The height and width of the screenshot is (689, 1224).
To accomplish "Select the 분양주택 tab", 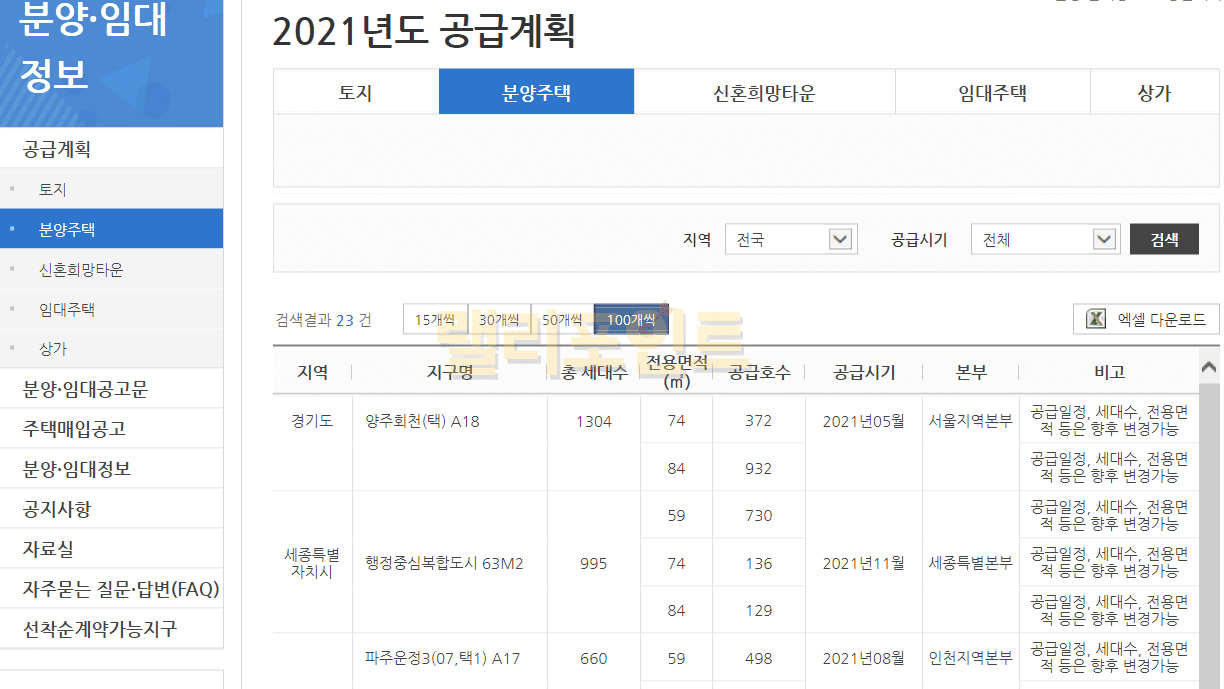I will (x=536, y=93).
